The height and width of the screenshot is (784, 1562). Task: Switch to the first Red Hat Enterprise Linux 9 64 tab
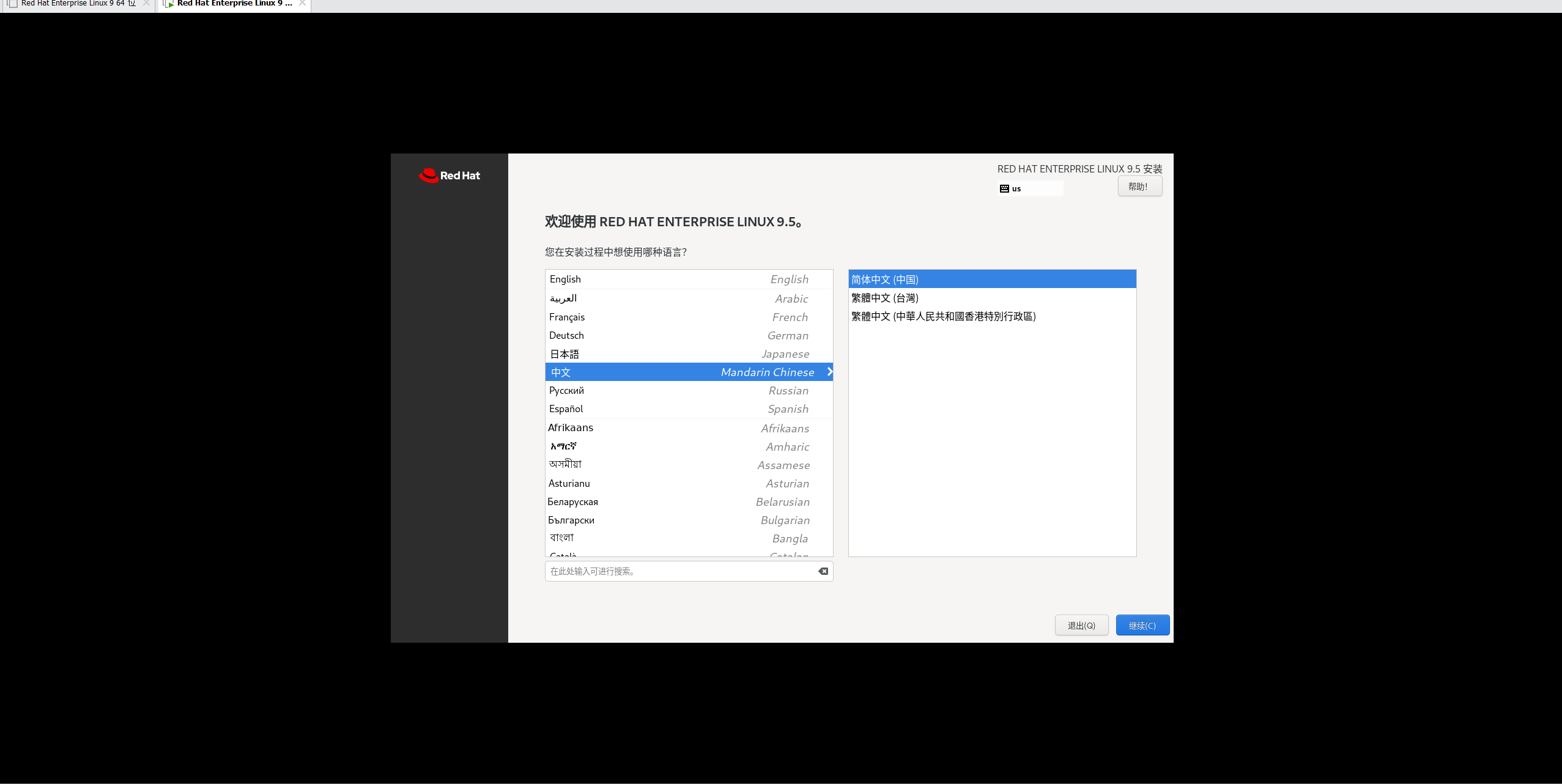point(78,4)
